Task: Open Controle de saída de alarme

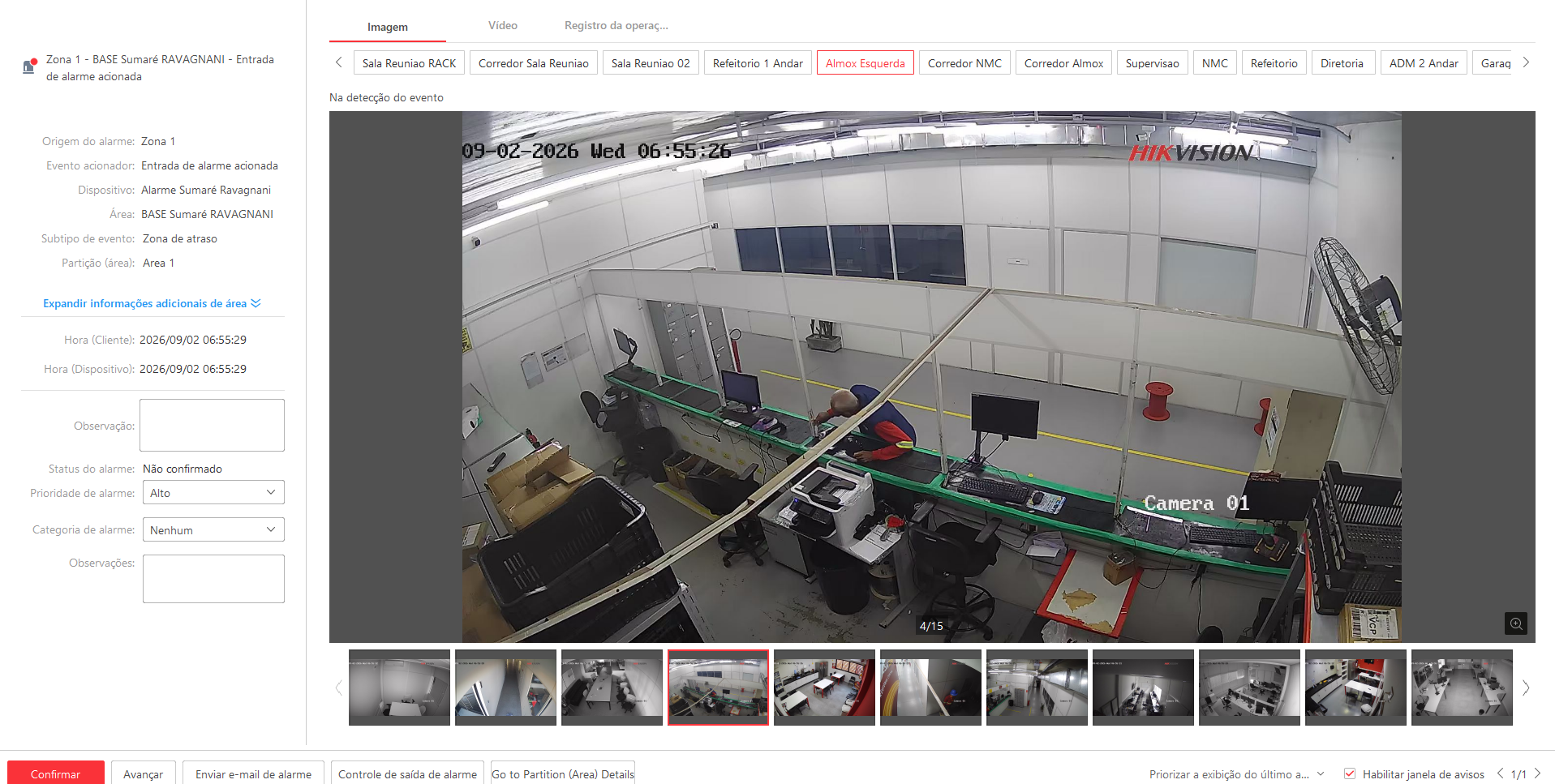Action: tap(407, 773)
